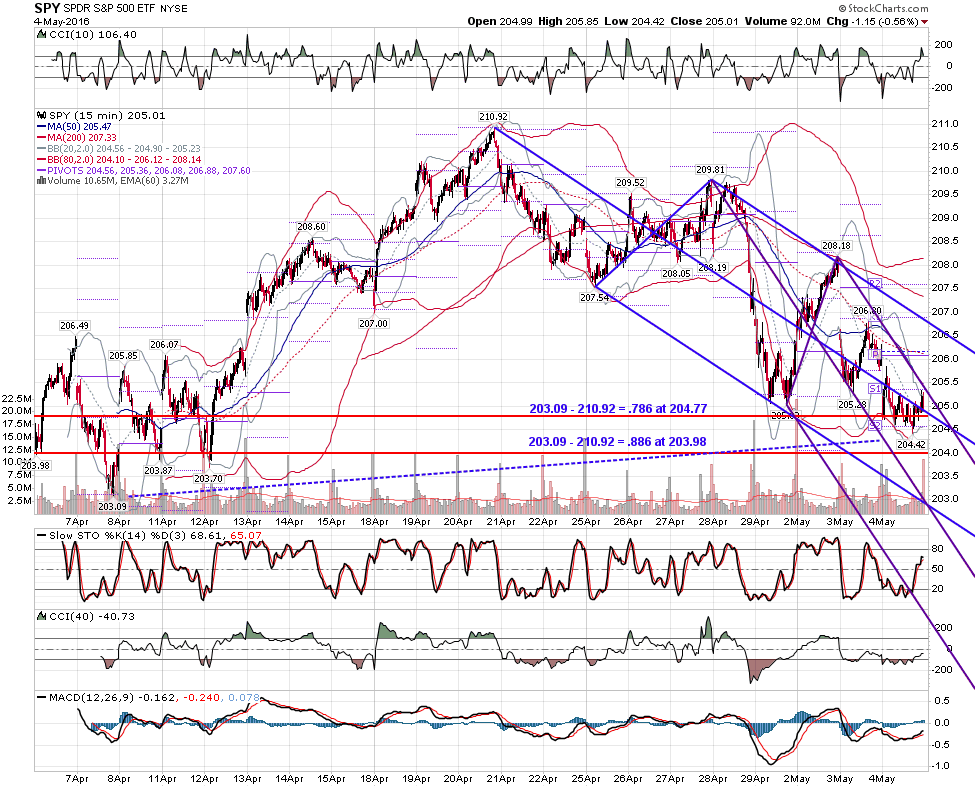Click the CCI(40) -40.73 indicator label

click(91, 617)
